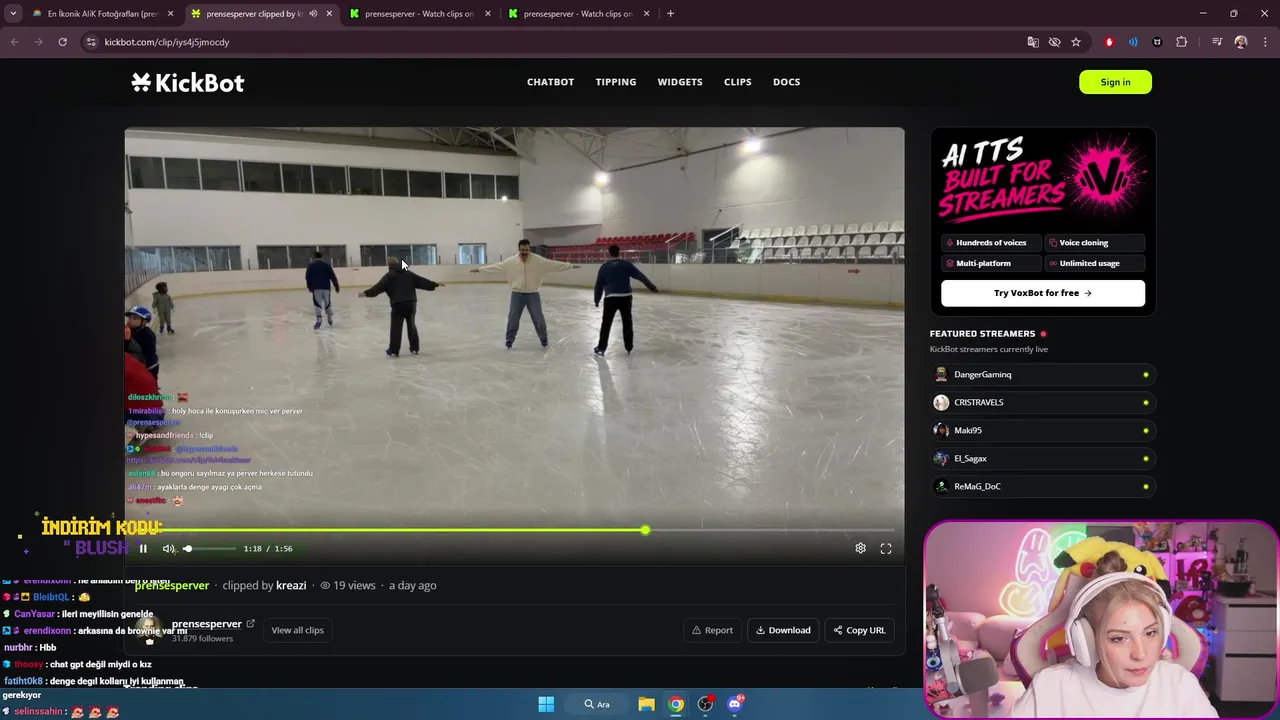View site information icon in address bar
The width and height of the screenshot is (1280, 720).
[x=91, y=42]
